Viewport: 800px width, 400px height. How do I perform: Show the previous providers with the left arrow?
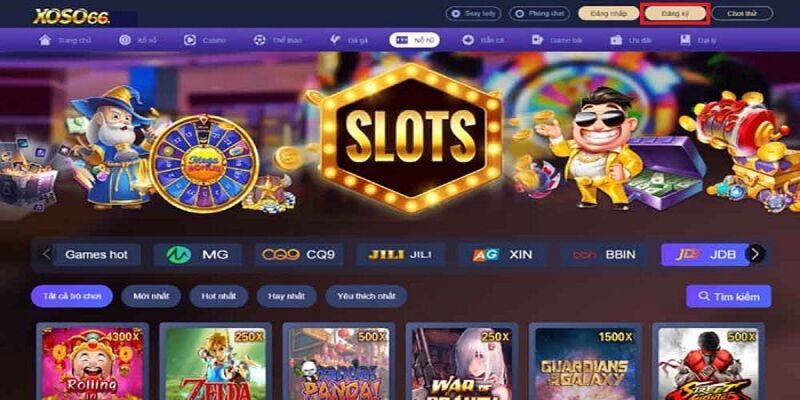(x=46, y=254)
